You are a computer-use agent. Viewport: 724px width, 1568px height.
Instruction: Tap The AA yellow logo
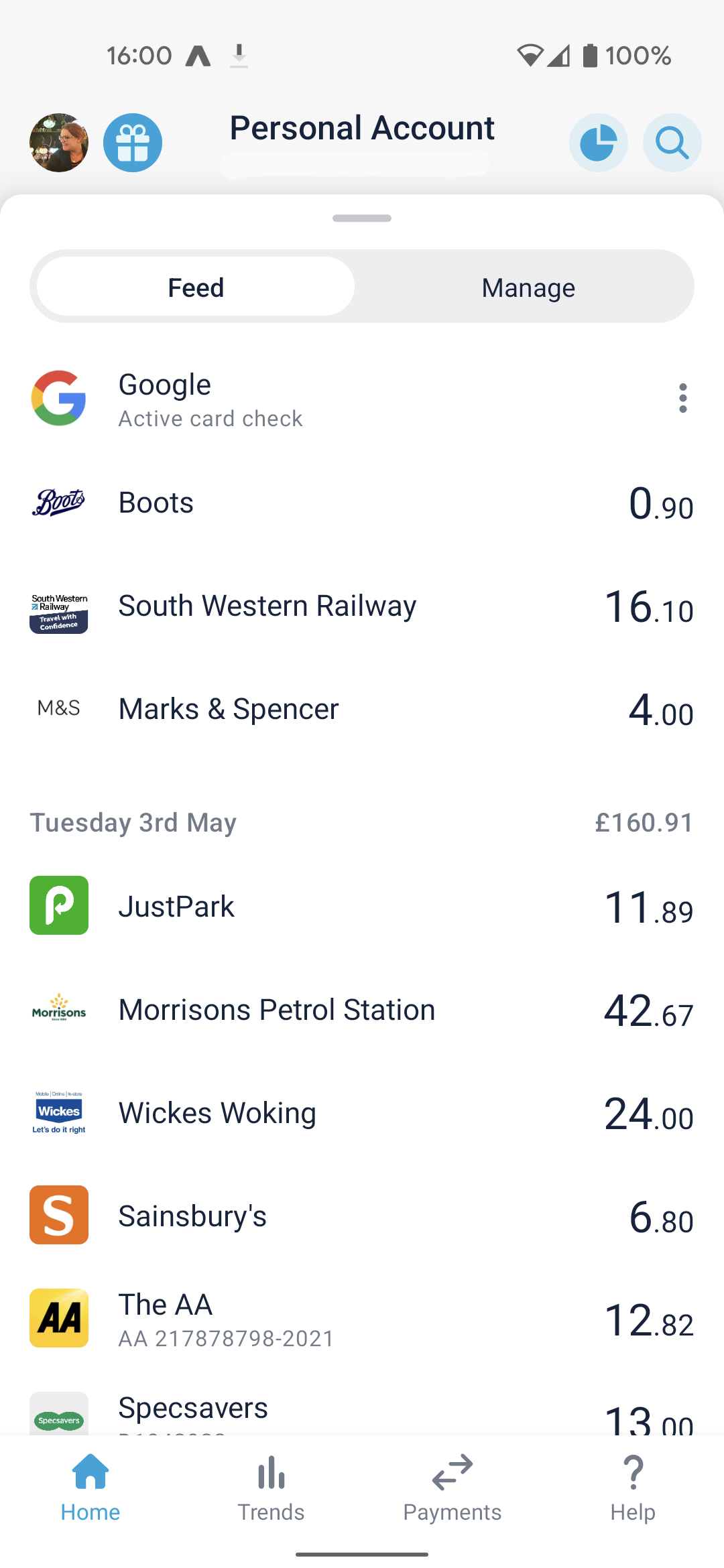59,1318
